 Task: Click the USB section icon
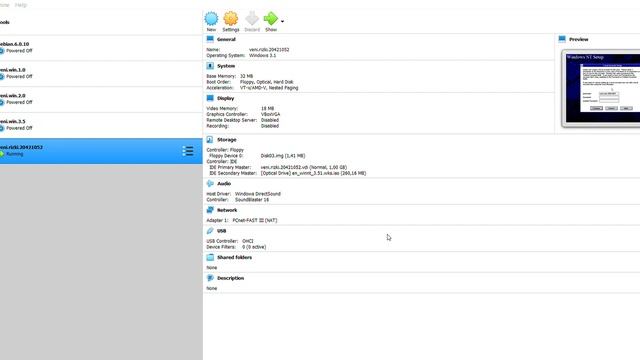[x=210, y=231]
